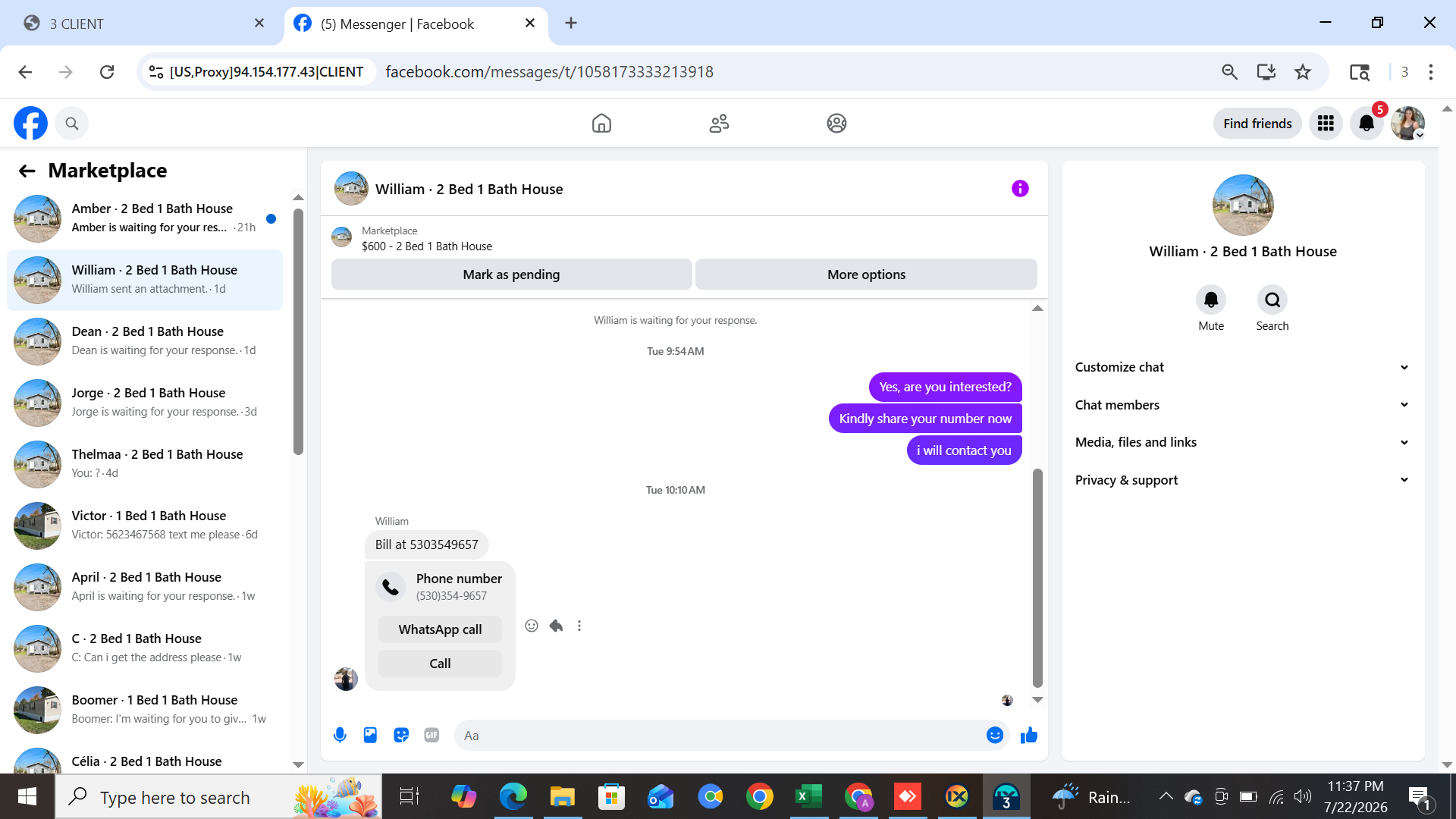Open April 2 Bed 1 Bath House chat
The width and height of the screenshot is (1456, 819).
click(144, 587)
